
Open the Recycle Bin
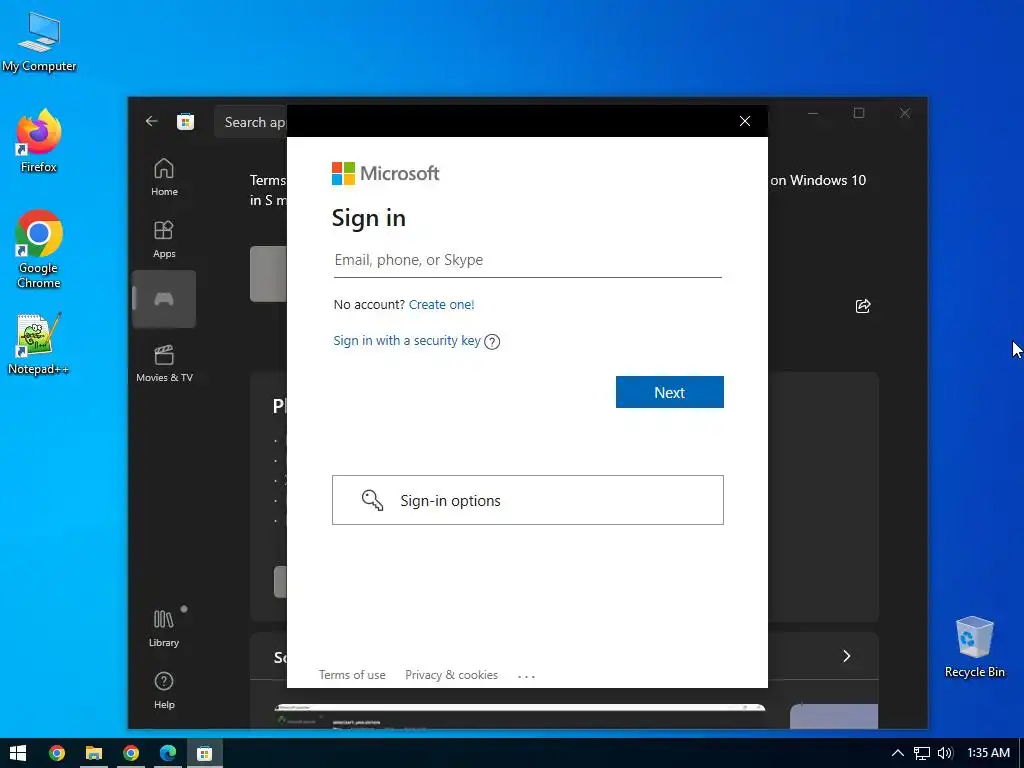[x=974, y=647]
